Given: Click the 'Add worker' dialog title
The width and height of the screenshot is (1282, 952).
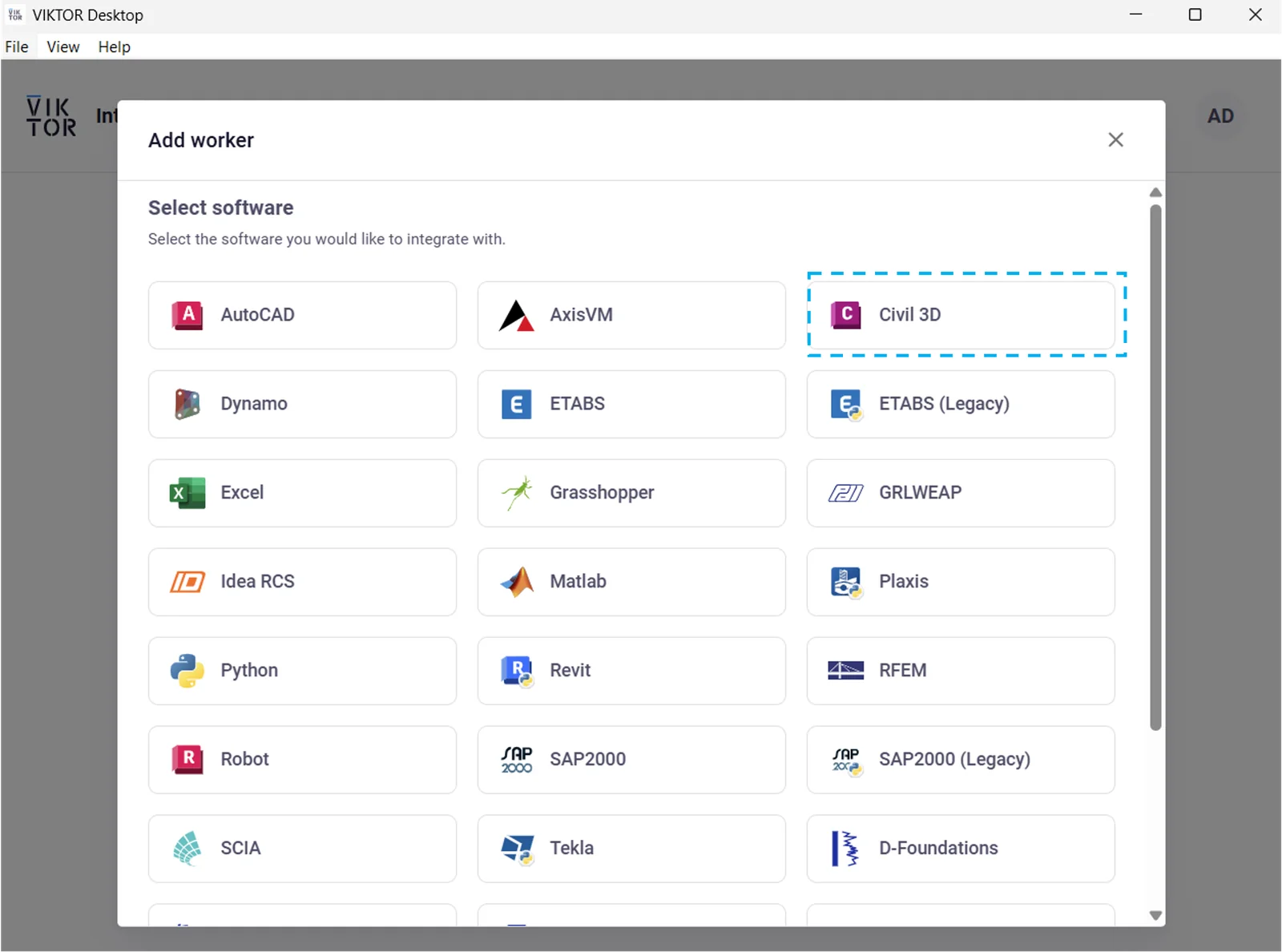Looking at the screenshot, I should [x=201, y=140].
